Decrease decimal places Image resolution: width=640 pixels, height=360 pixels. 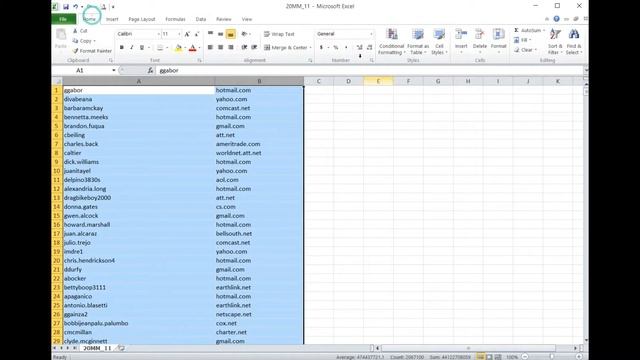pyautogui.click(x=369, y=48)
